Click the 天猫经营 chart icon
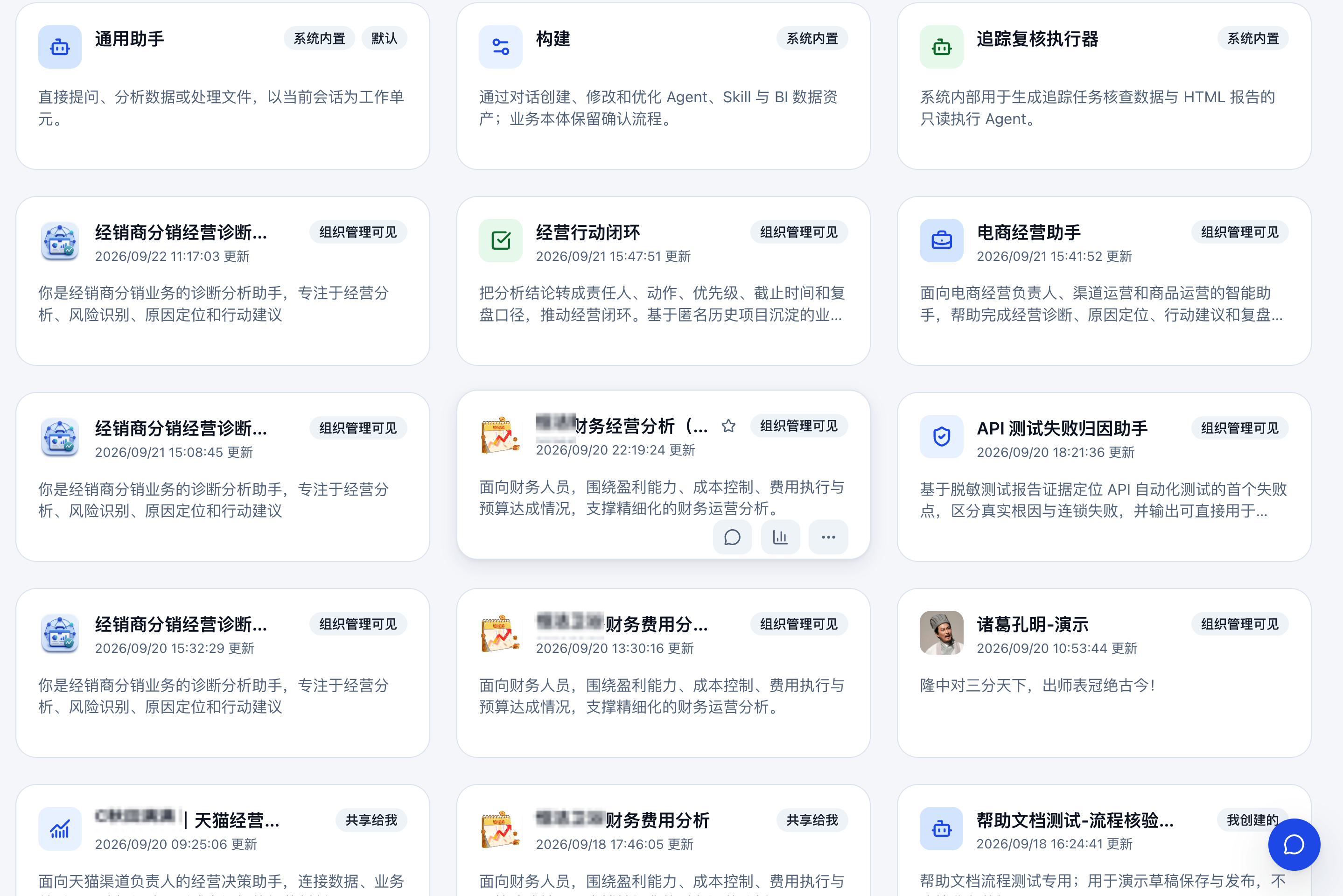Screen dimensions: 1343x896 pyautogui.click(x=59, y=829)
